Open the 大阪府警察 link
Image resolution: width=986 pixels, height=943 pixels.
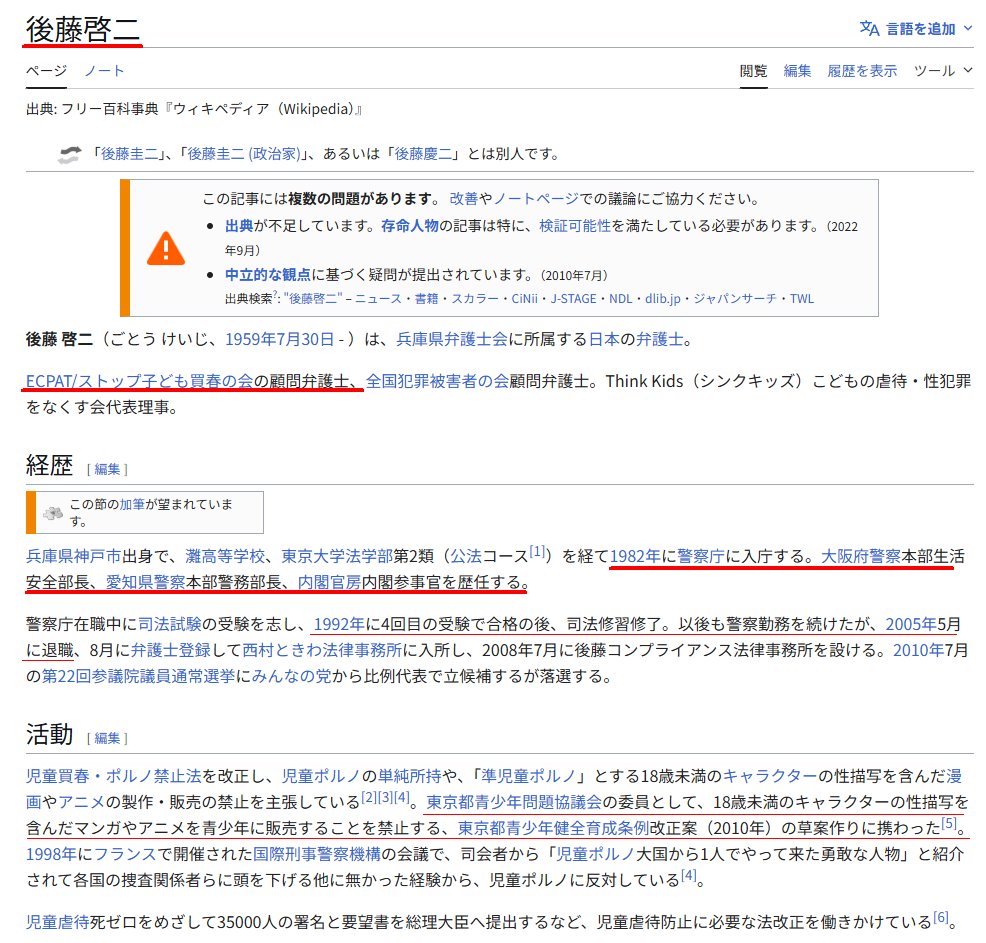tap(861, 556)
